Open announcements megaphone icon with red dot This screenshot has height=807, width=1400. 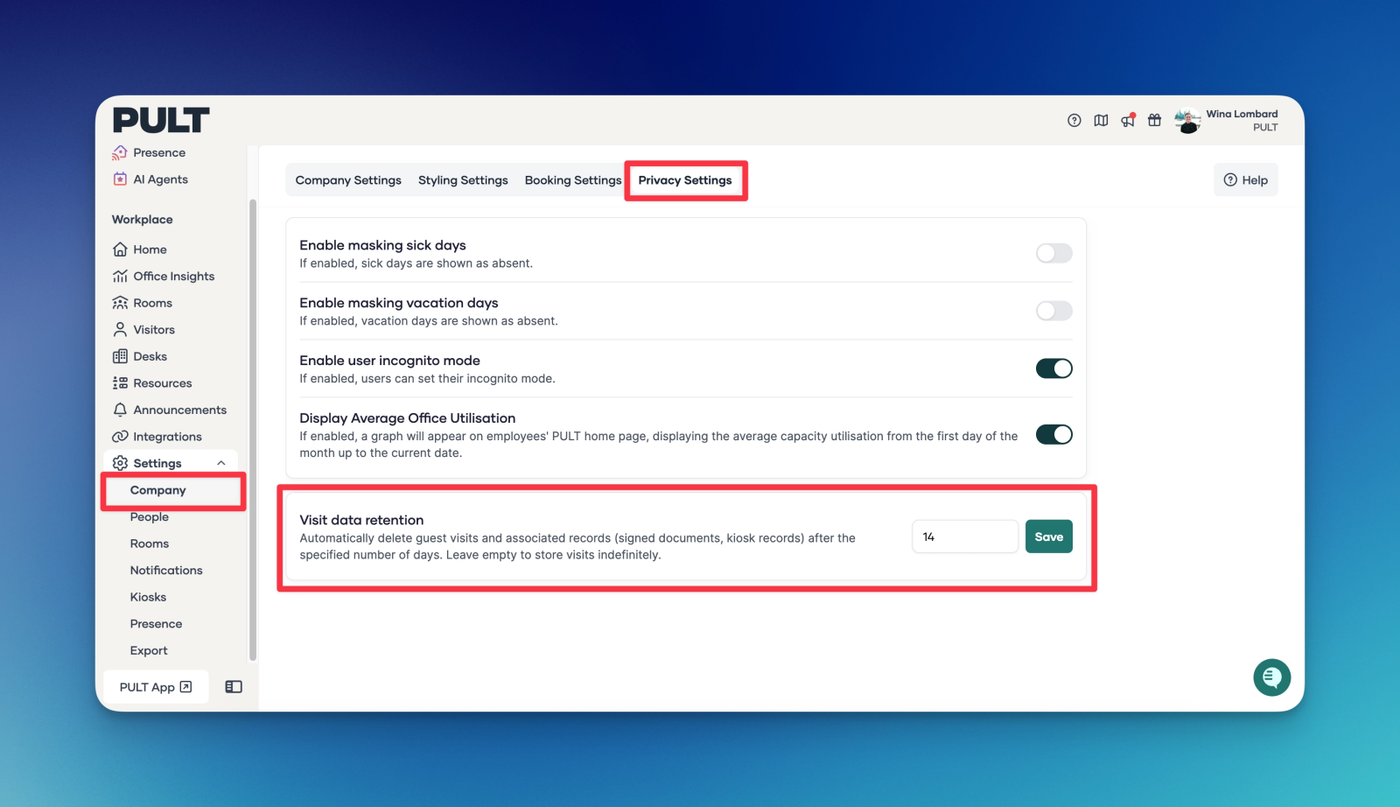point(1128,120)
